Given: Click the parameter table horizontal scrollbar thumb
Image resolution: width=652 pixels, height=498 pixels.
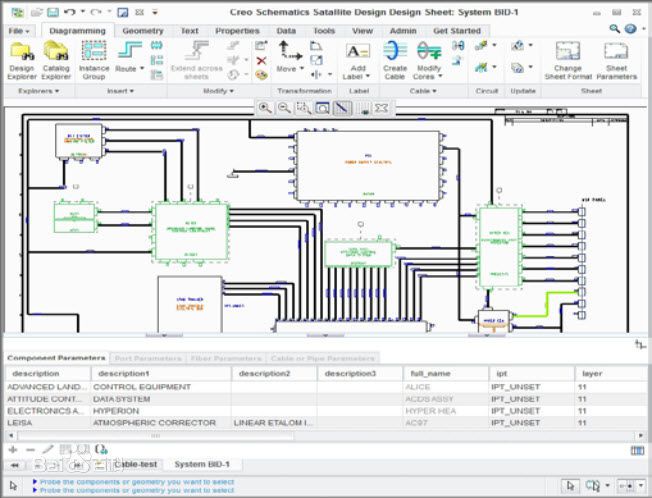Looking at the screenshot, I should click(156, 436).
